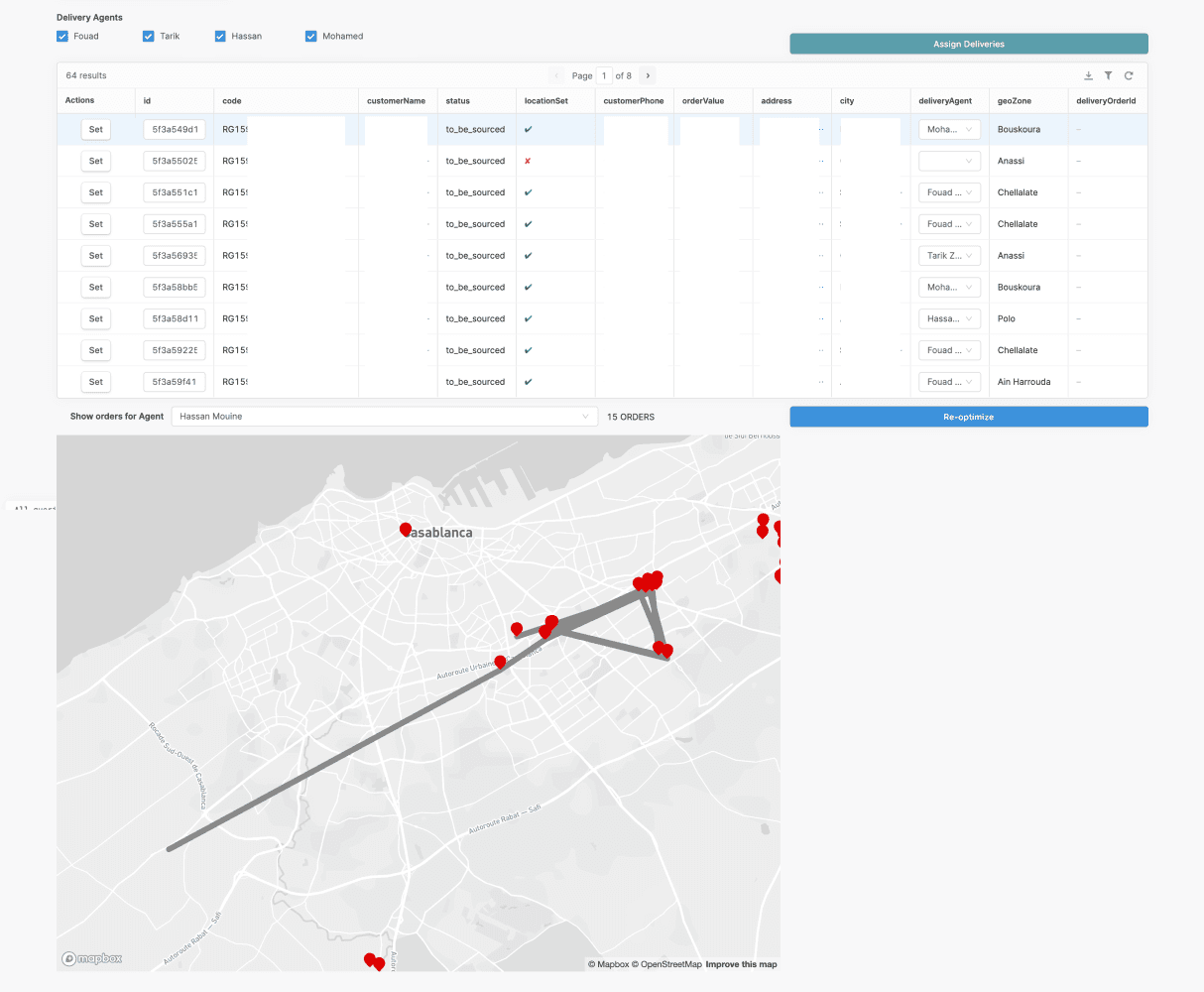Click the Re-optimize button
The height and width of the screenshot is (992, 1204).
pyautogui.click(x=969, y=417)
